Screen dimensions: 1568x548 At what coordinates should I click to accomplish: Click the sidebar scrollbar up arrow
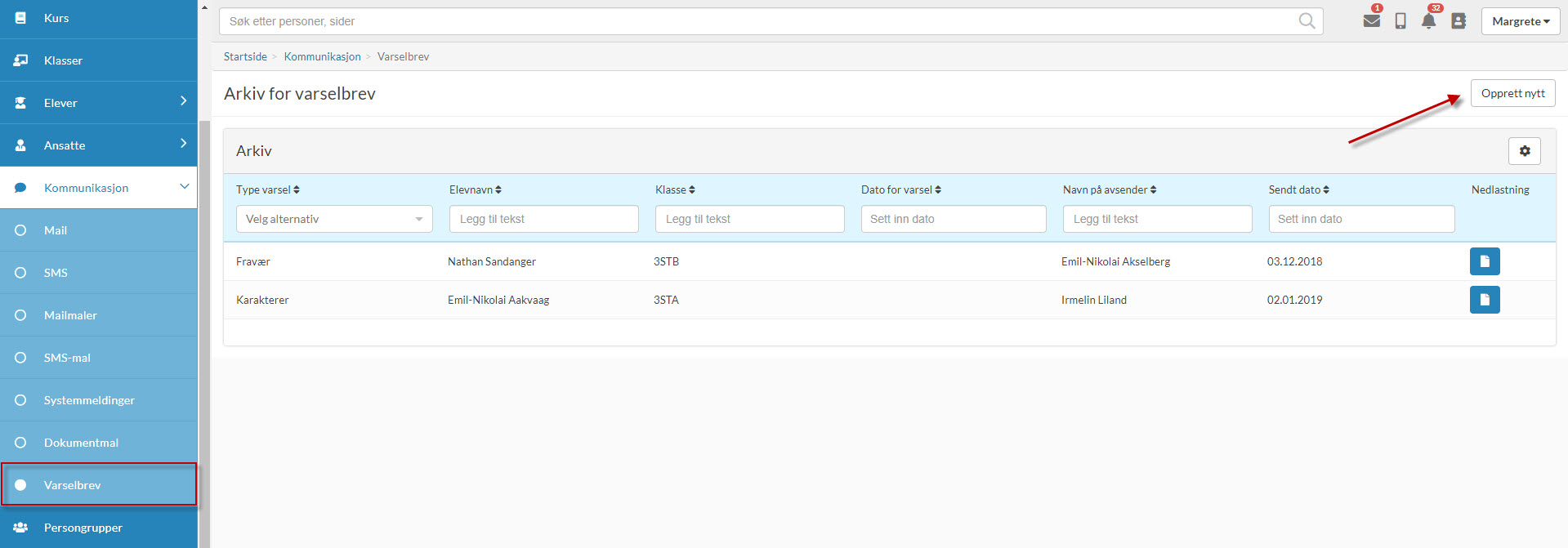[204, 7]
